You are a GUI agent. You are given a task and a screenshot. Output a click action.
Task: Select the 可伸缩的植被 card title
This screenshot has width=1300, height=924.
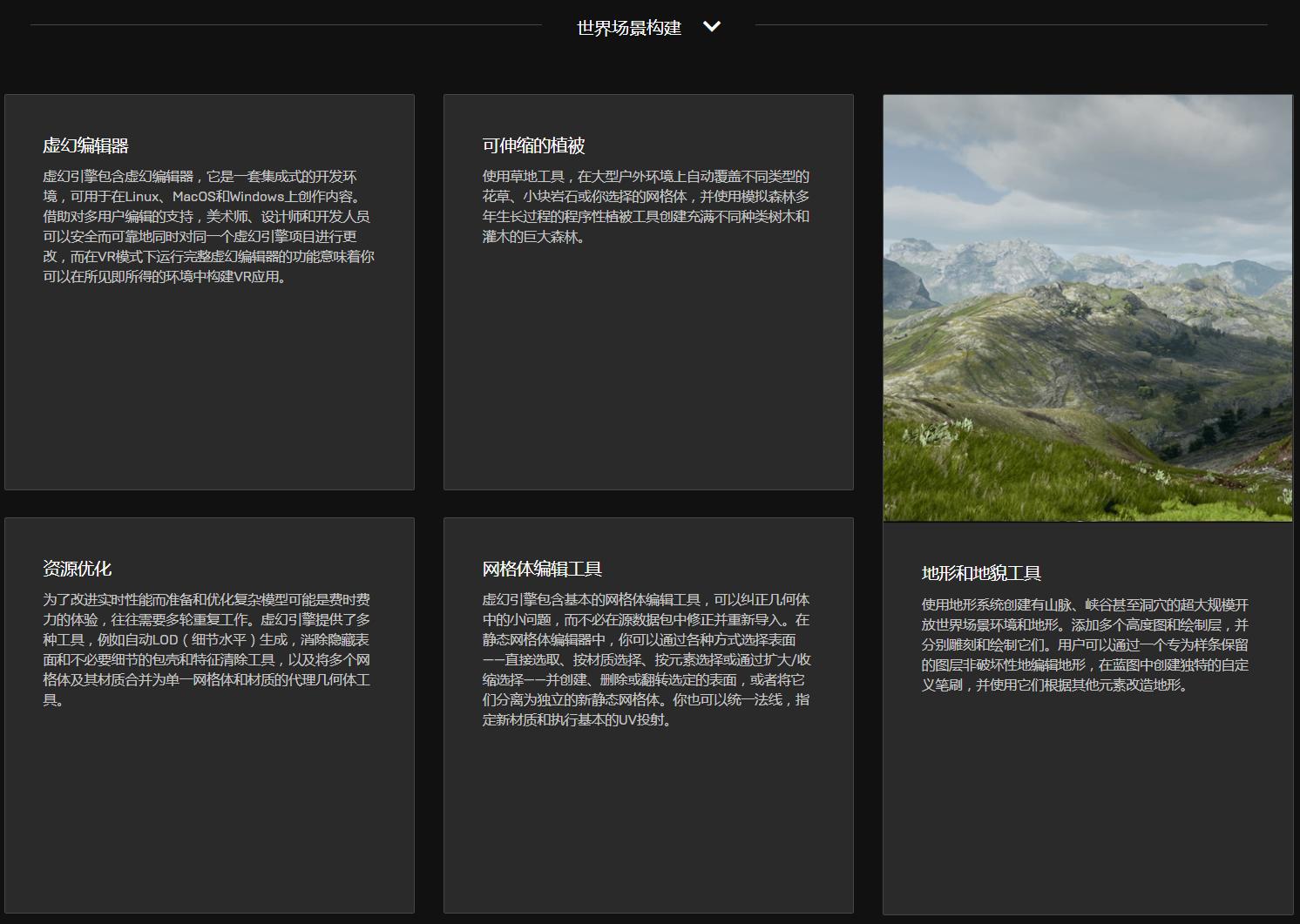click(x=534, y=145)
